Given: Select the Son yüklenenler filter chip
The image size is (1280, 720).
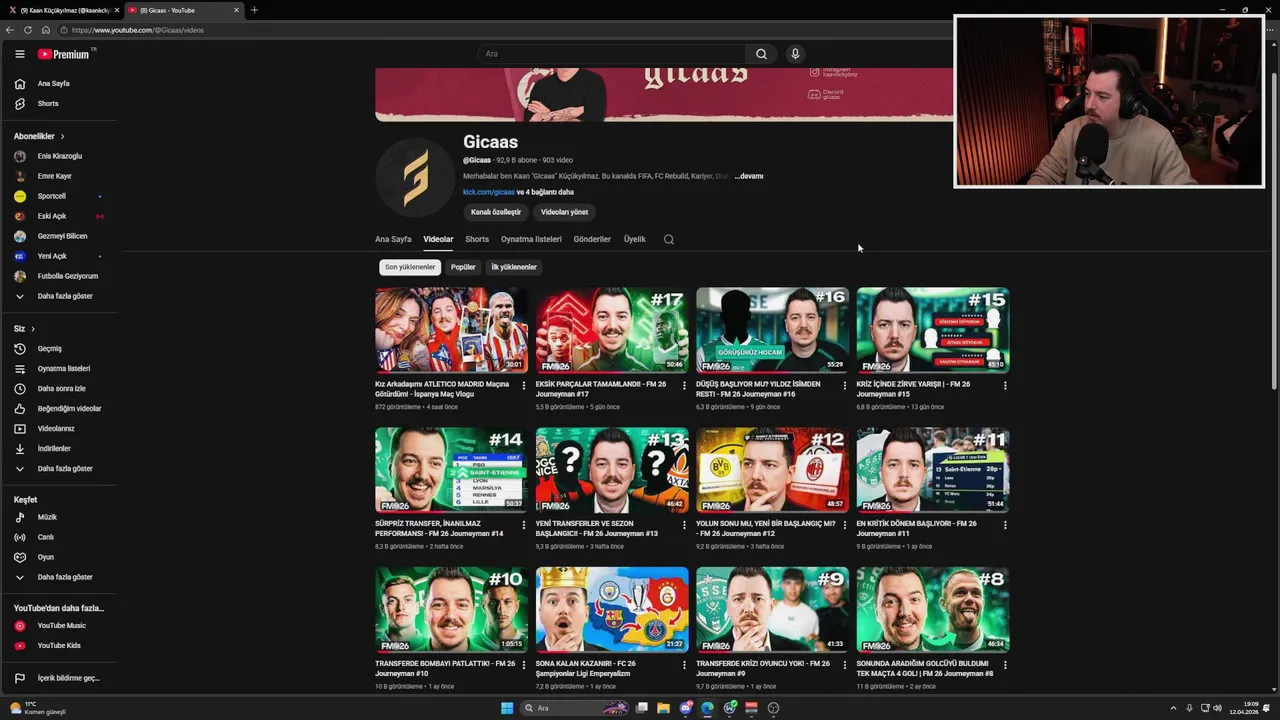Looking at the screenshot, I should click(x=410, y=267).
